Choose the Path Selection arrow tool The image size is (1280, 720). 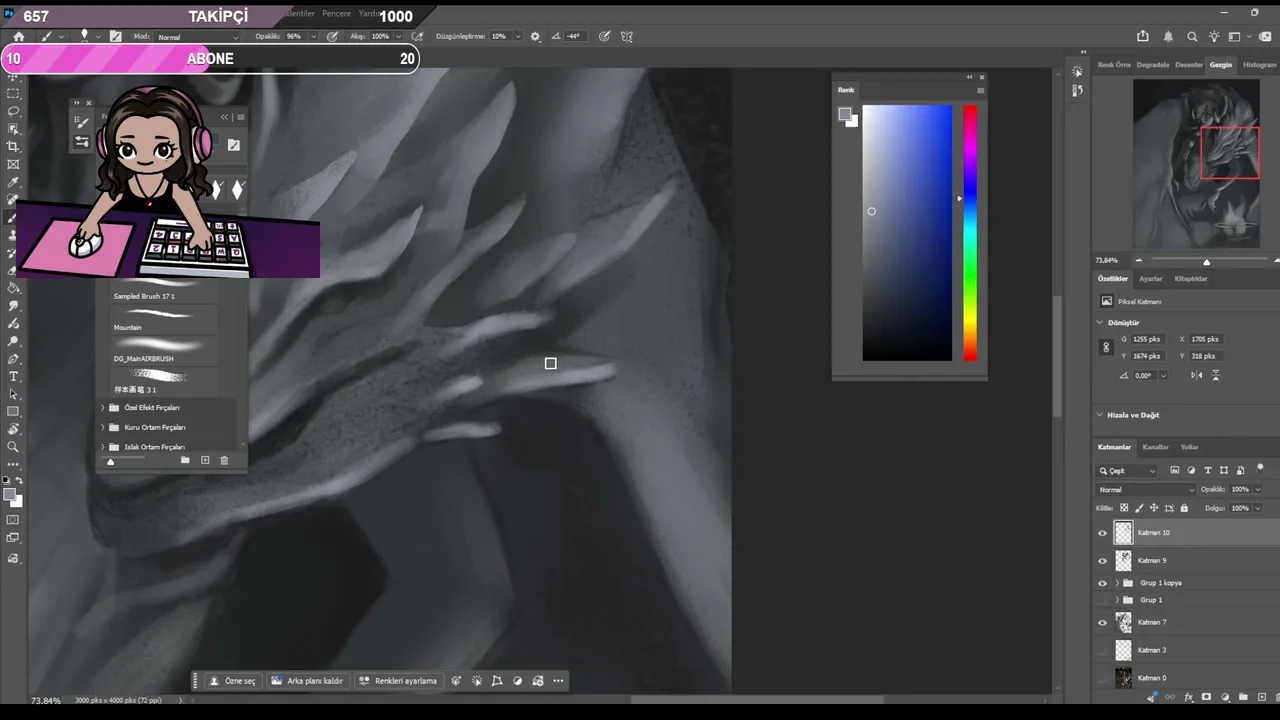click(x=13, y=394)
